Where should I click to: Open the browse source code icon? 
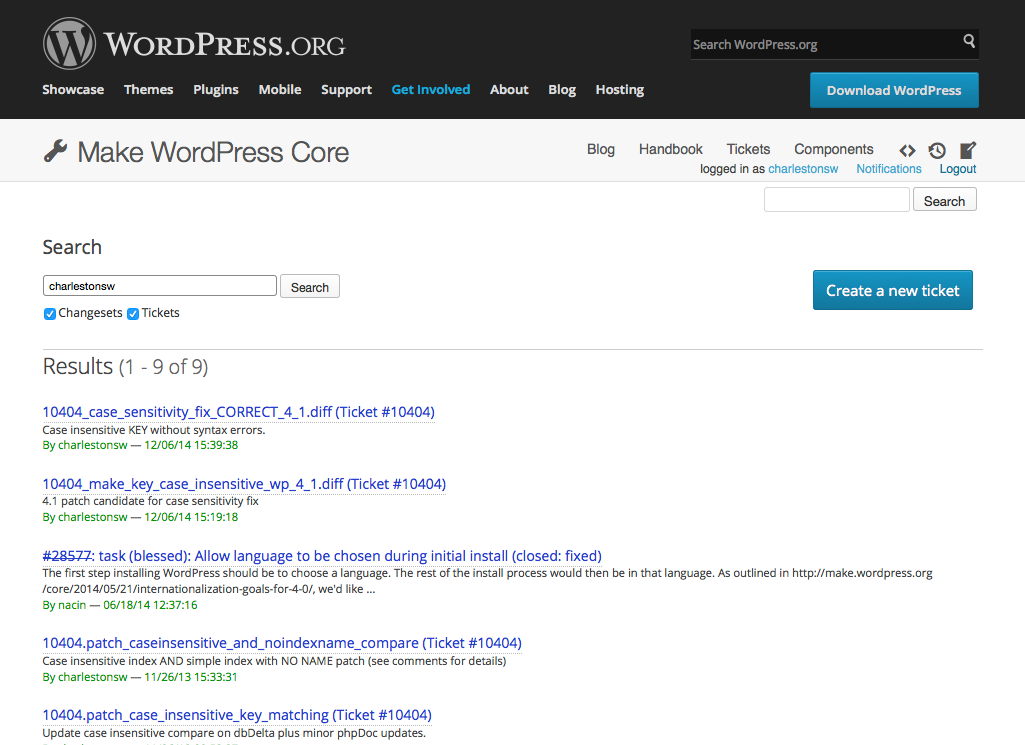coord(907,150)
